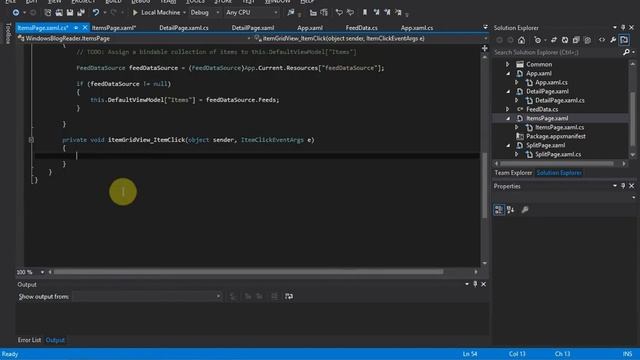Collapse the App.xaml node
The image size is (640, 360).
508,73
